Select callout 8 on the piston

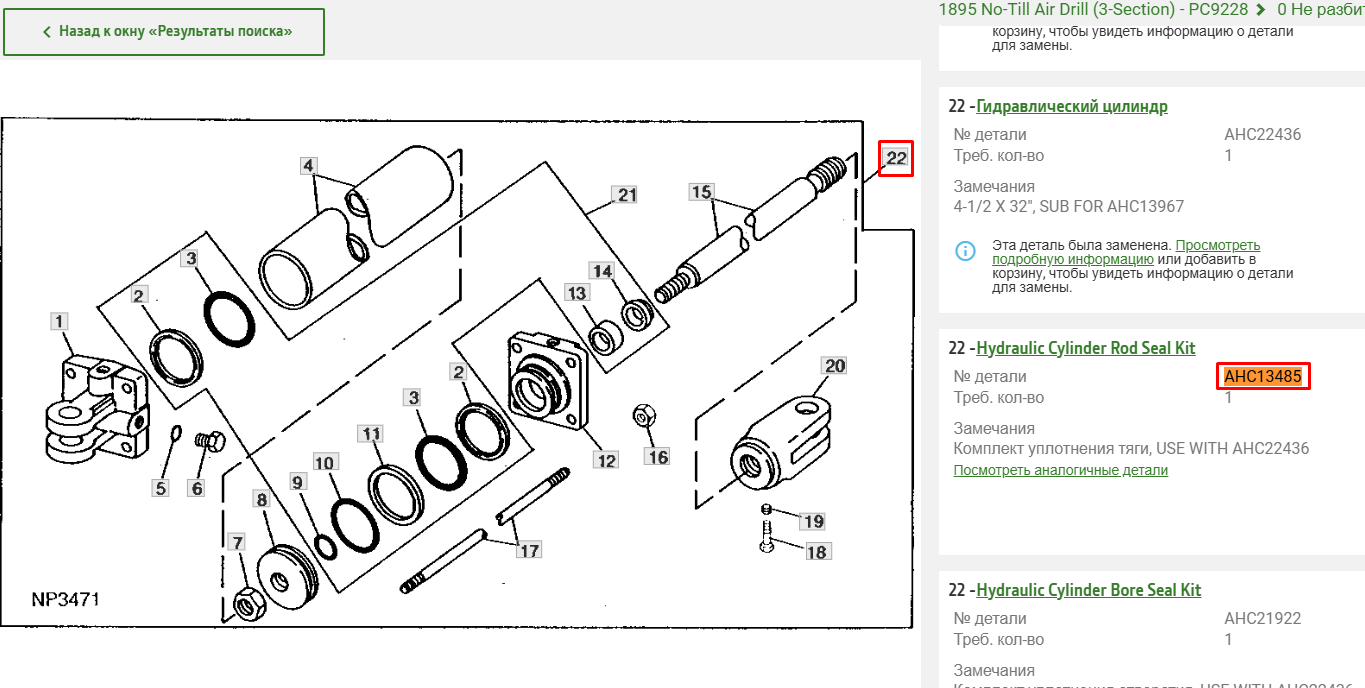click(261, 499)
